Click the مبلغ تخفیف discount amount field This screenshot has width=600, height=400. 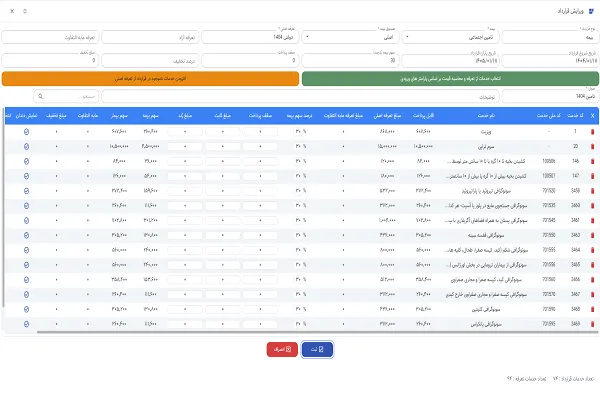pos(50,60)
